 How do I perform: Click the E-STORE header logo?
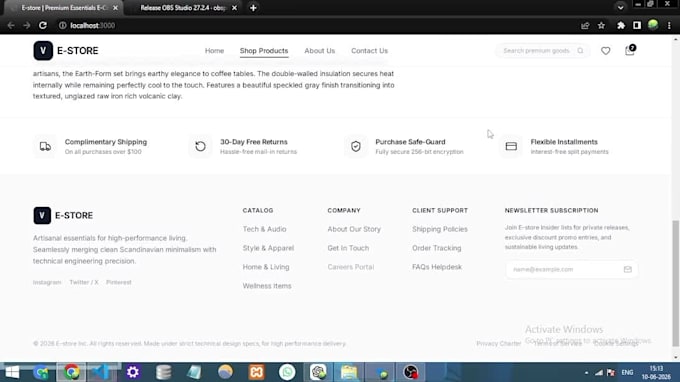click(x=66, y=51)
